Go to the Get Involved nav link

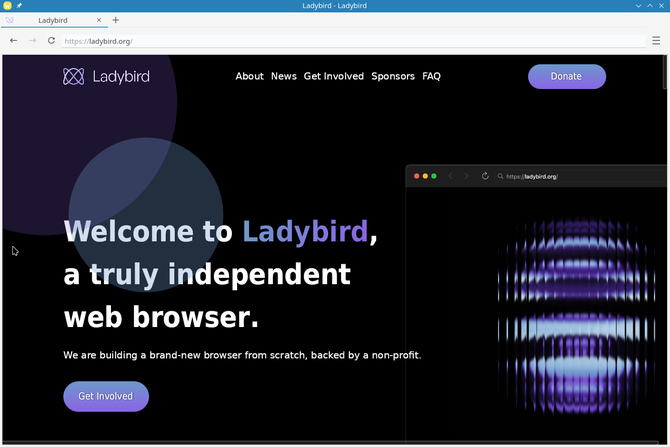coord(334,76)
